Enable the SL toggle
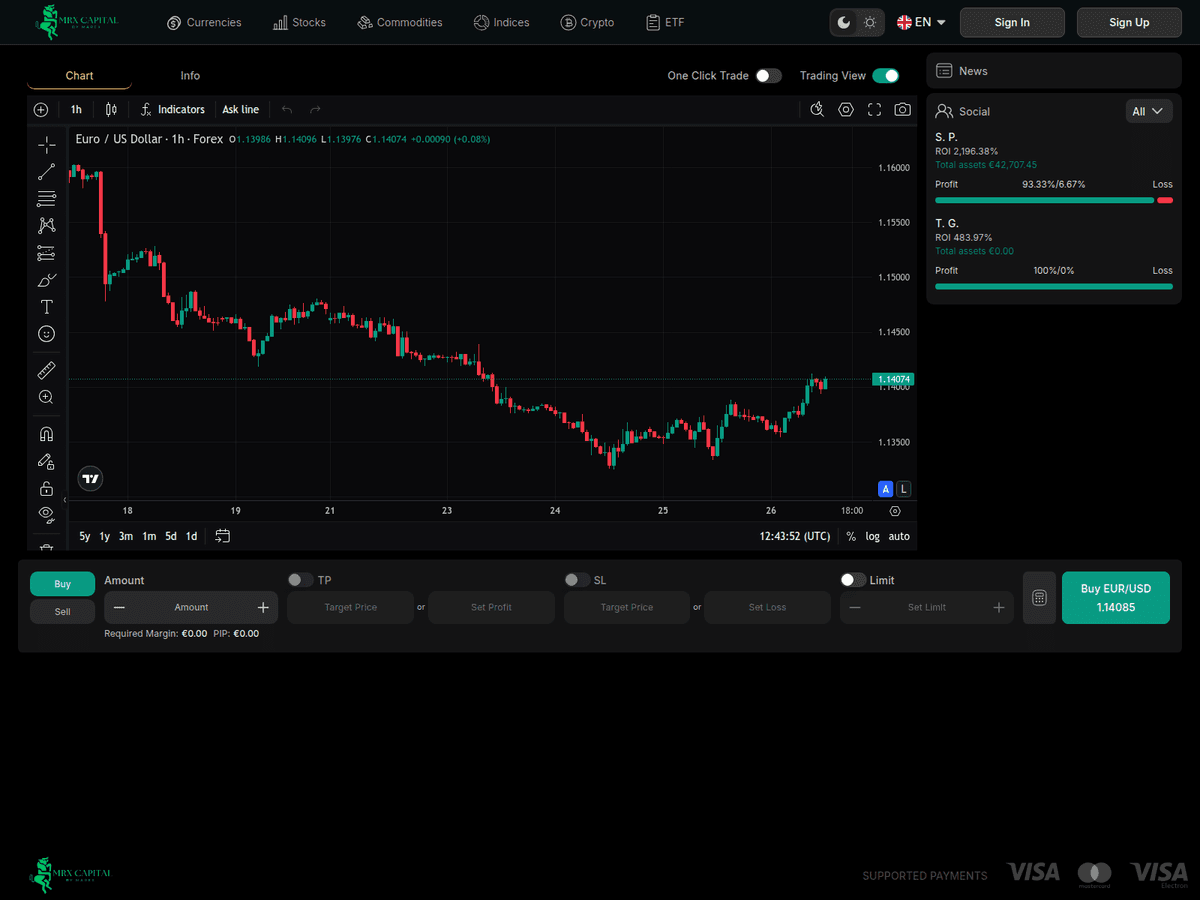 coord(576,580)
